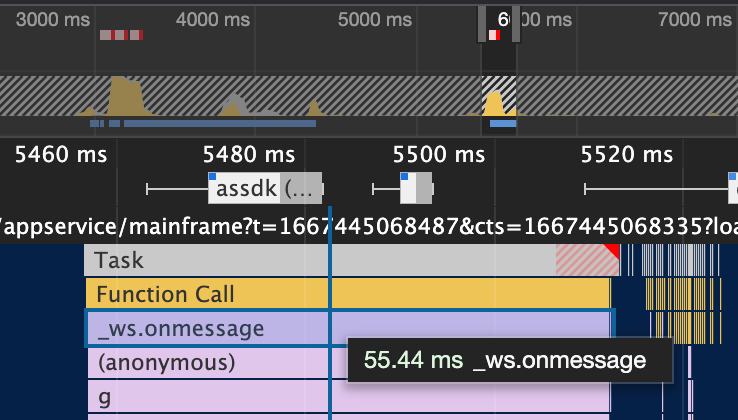Viewport: 738px width, 420px height.
Task: Select the g function entry
Action: coord(200,396)
